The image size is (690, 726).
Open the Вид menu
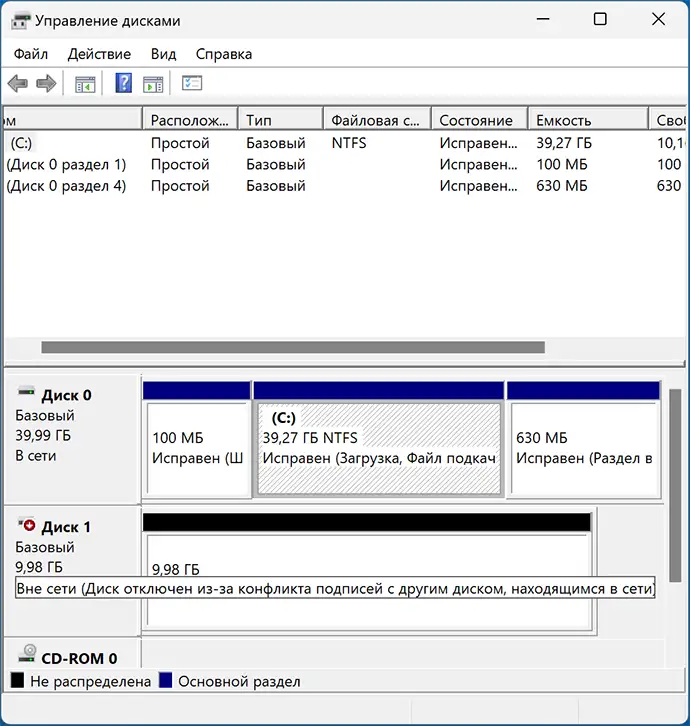click(163, 54)
